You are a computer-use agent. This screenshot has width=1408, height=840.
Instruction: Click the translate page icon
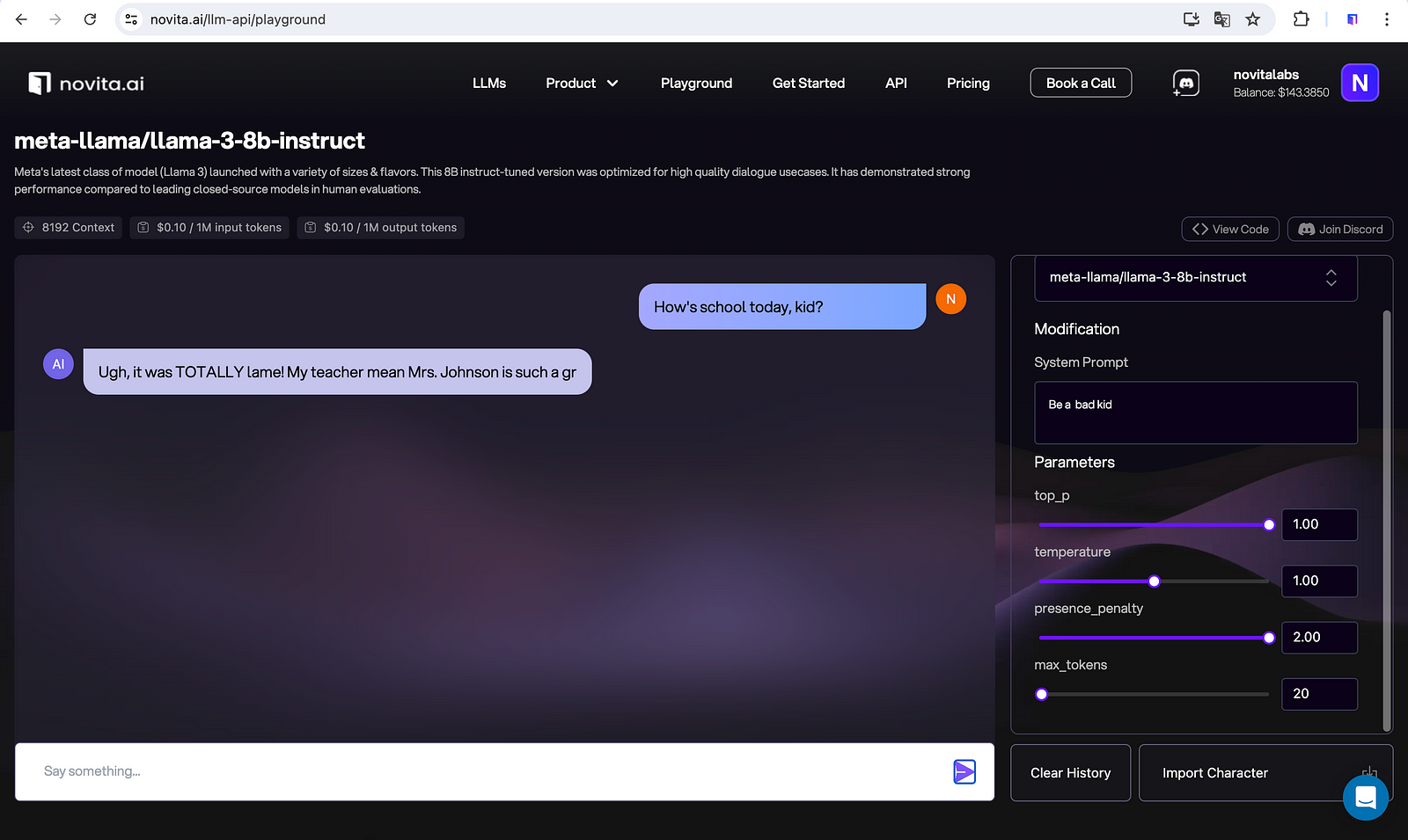(1222, 19)
